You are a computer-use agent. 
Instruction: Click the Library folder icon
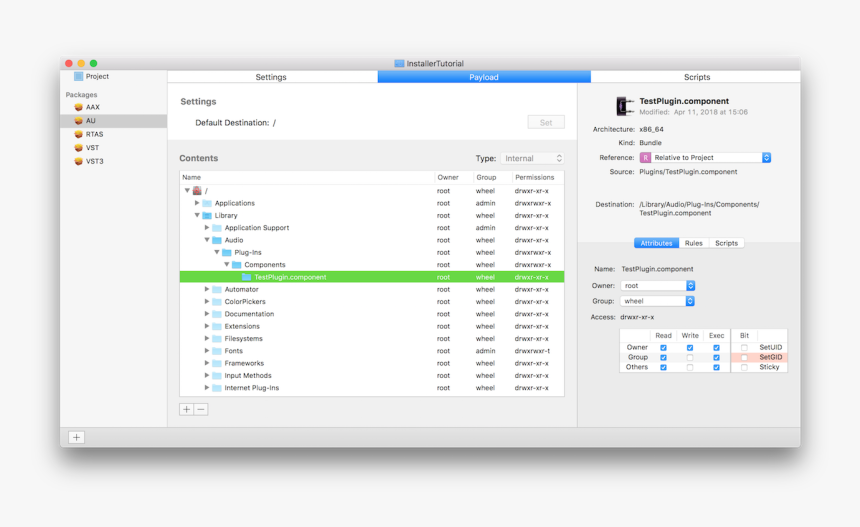coord(207,216)
